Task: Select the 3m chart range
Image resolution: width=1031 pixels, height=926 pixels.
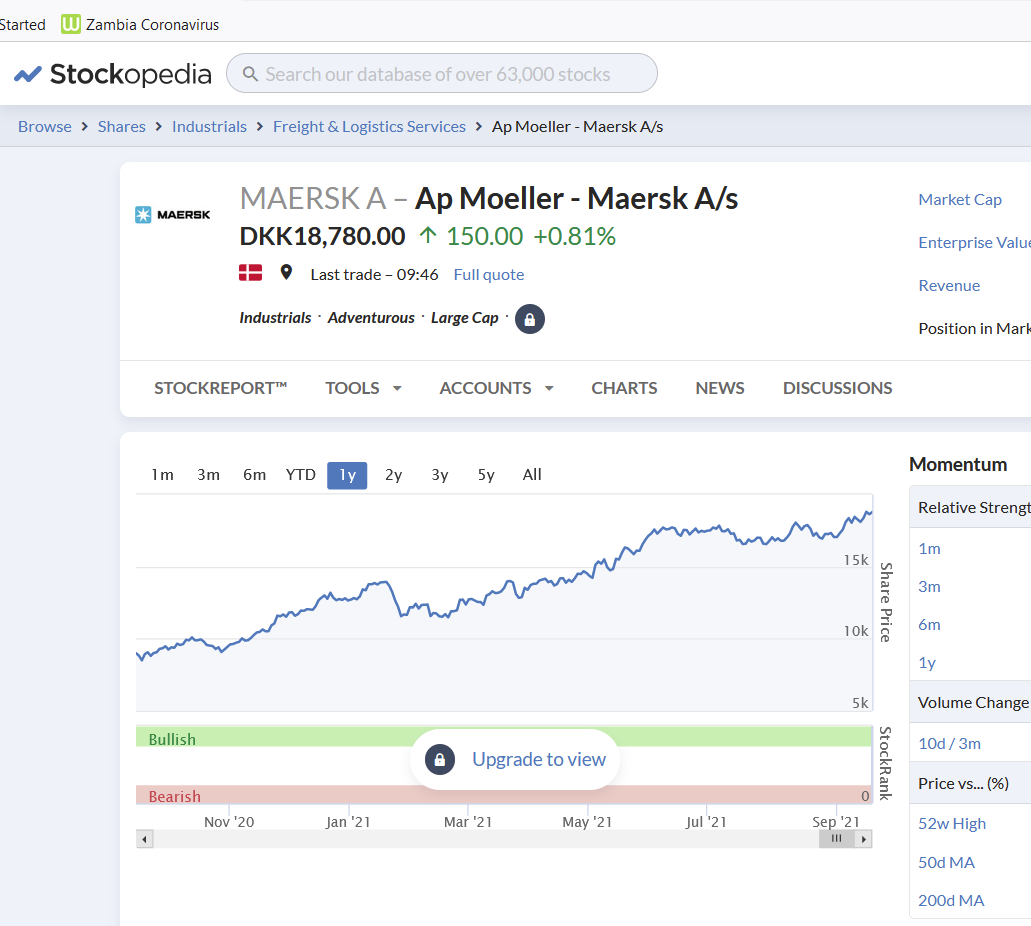Action: 208,475
